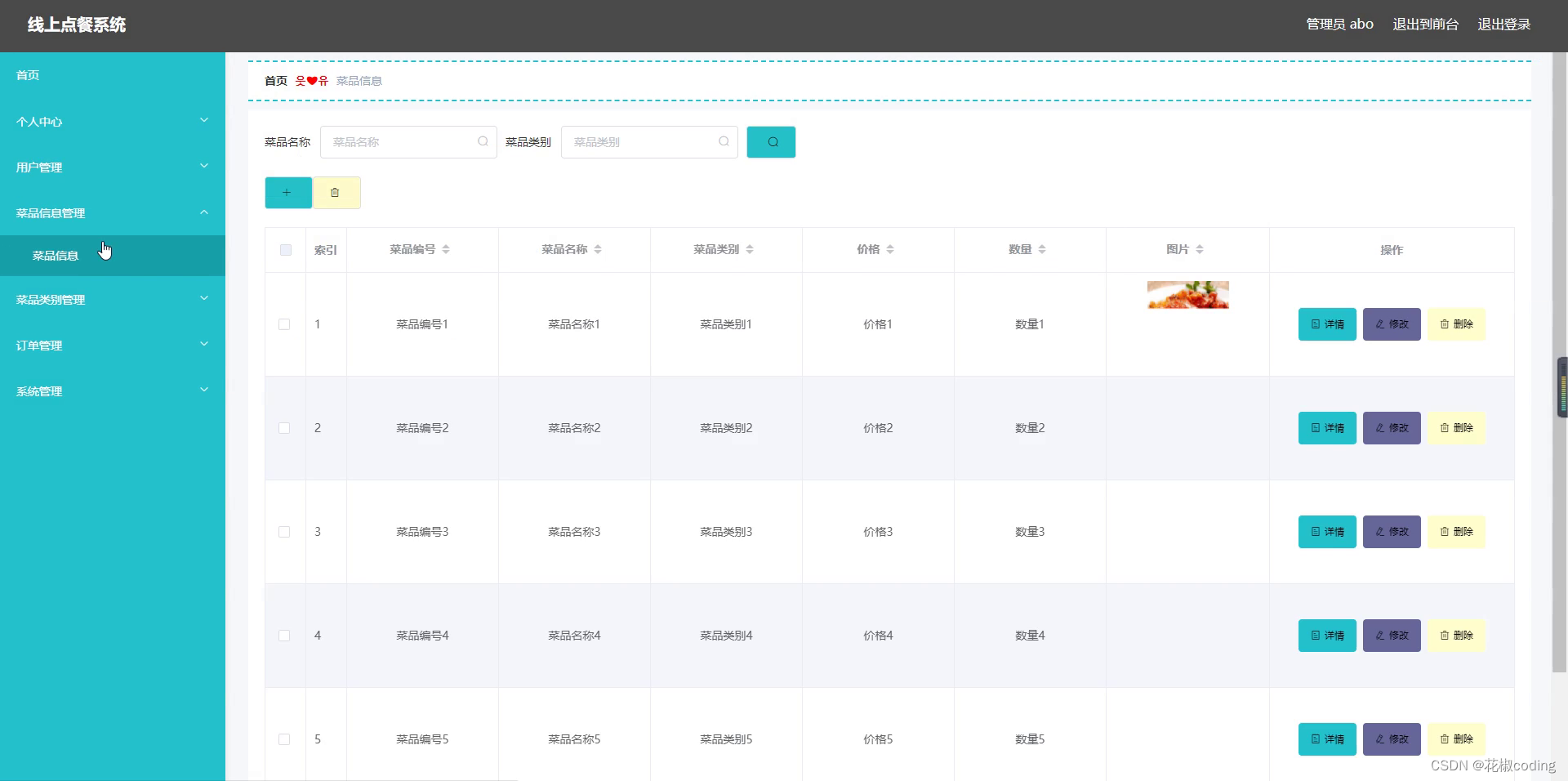
Task: Sort by 菜品编号 column arrows
Action: click(x=446, y=249)
